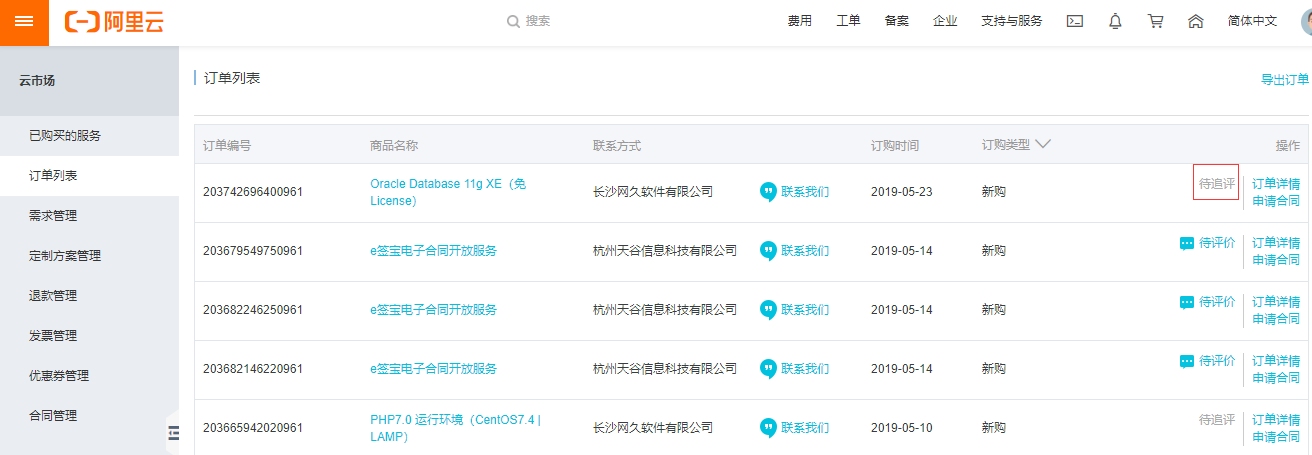This screenshot has width=1312, height=455.
Task: Click 联系我们 chat icon for order 203742696400961
Action: (x=768, y=192)
